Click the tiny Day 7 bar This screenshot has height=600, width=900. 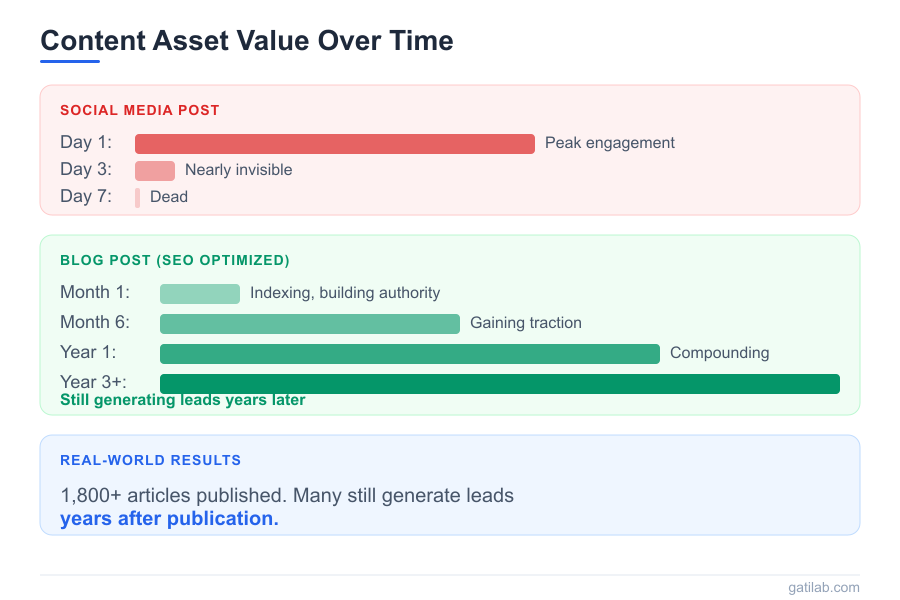[x=137, y=197]
